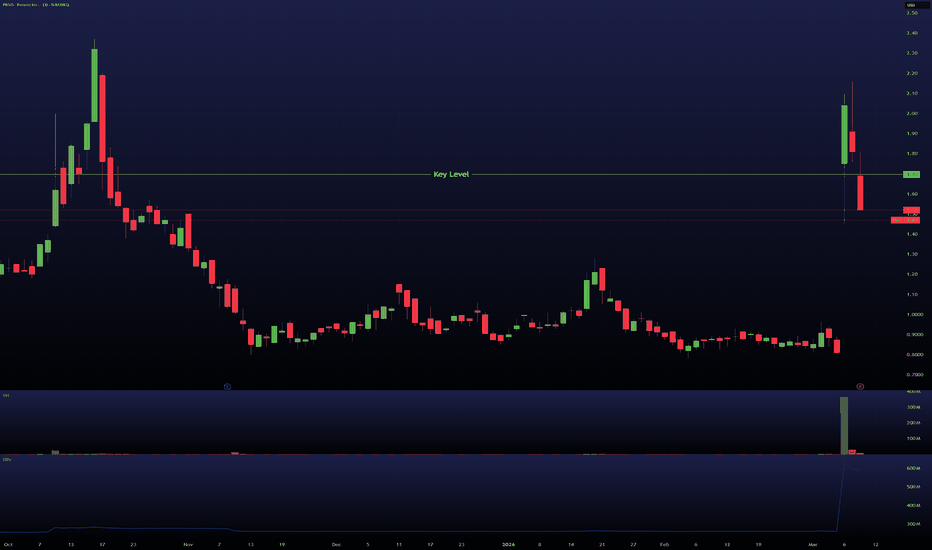Click the 2.00 level on price scale
This screenshot has height=550, width=932.
(912, 114)
